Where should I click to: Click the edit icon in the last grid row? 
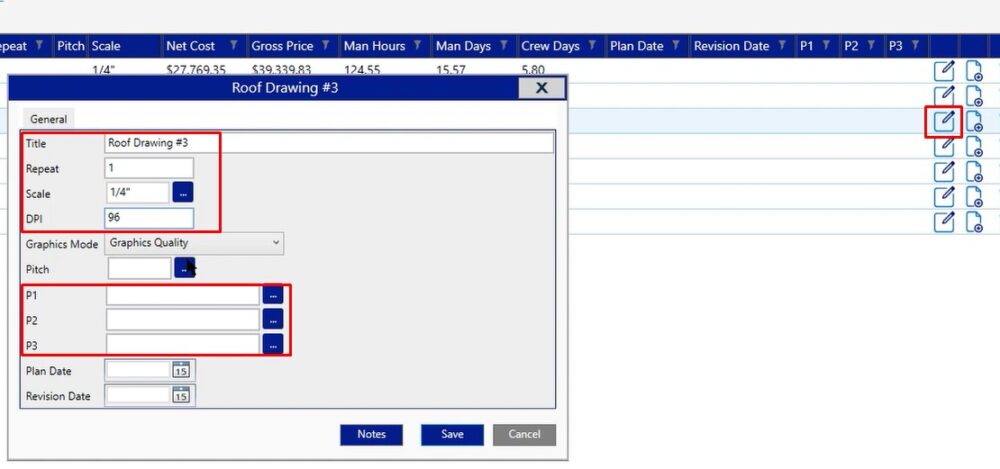[x=944, y=221]
